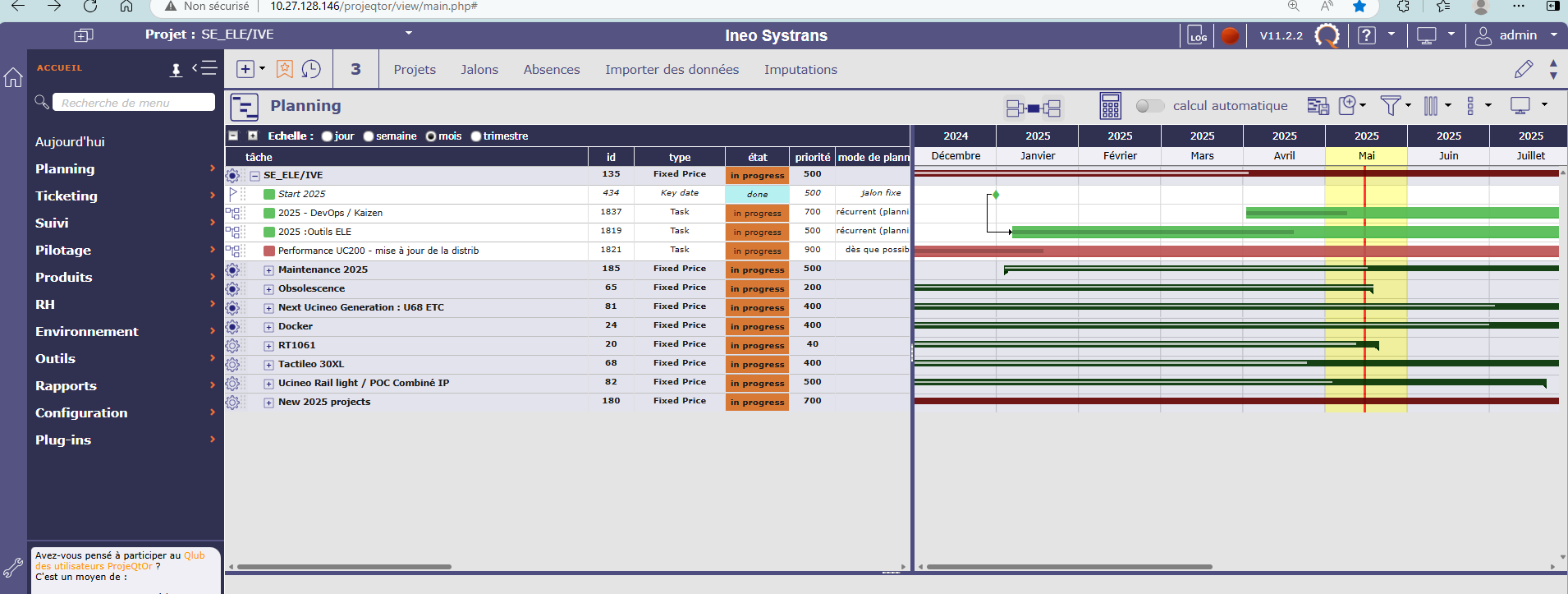Open the filter funnel icon
This screenshot has width=1568, height=594.
point(1390,105)
